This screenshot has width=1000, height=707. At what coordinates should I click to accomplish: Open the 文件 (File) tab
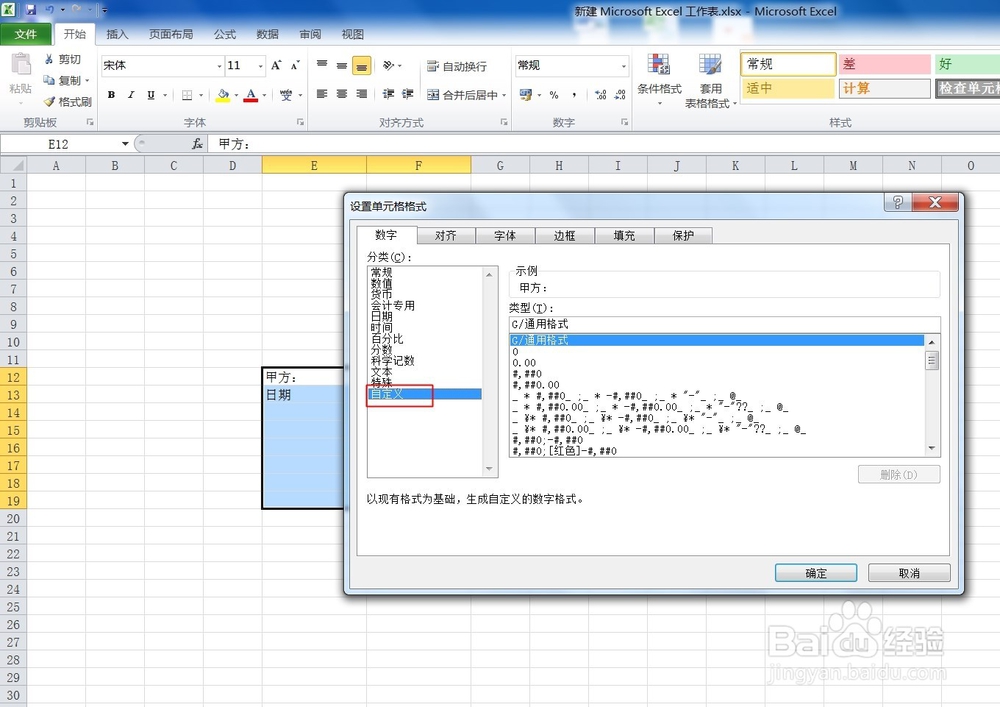pyautogui.click(x=26, y=34)
